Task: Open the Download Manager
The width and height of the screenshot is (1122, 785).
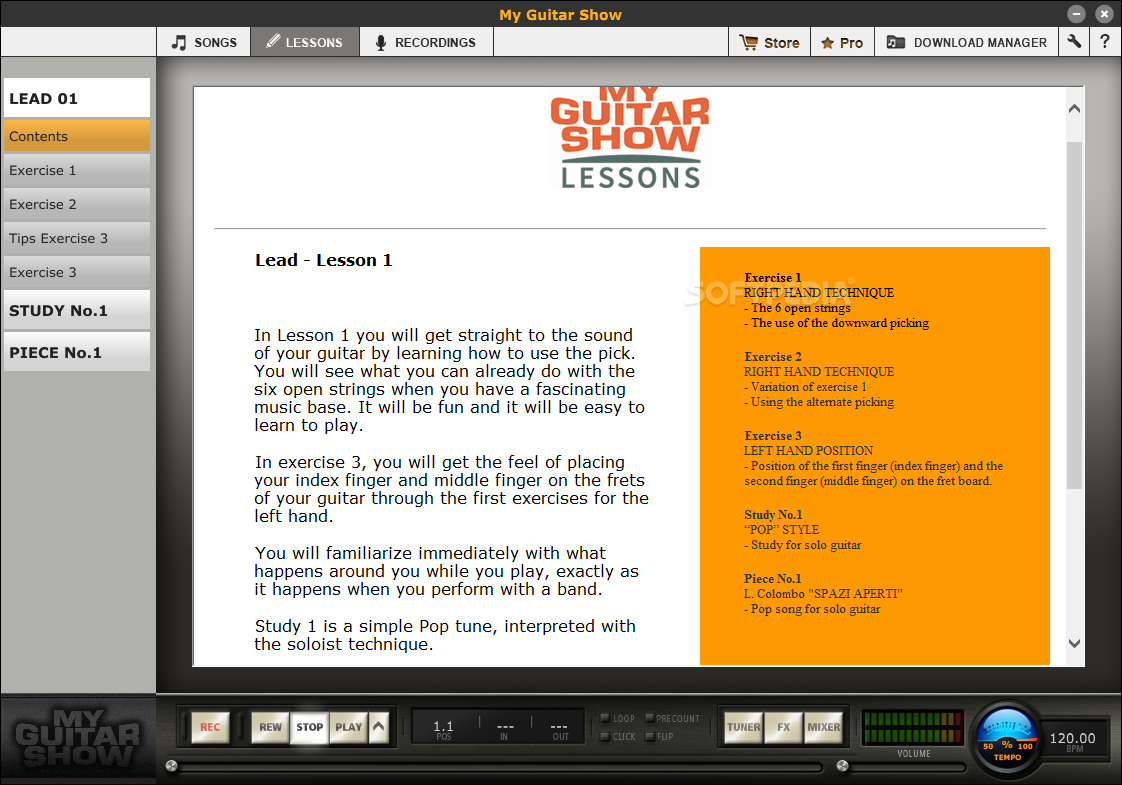Action: pyautogui.click(x=966, y=42)
